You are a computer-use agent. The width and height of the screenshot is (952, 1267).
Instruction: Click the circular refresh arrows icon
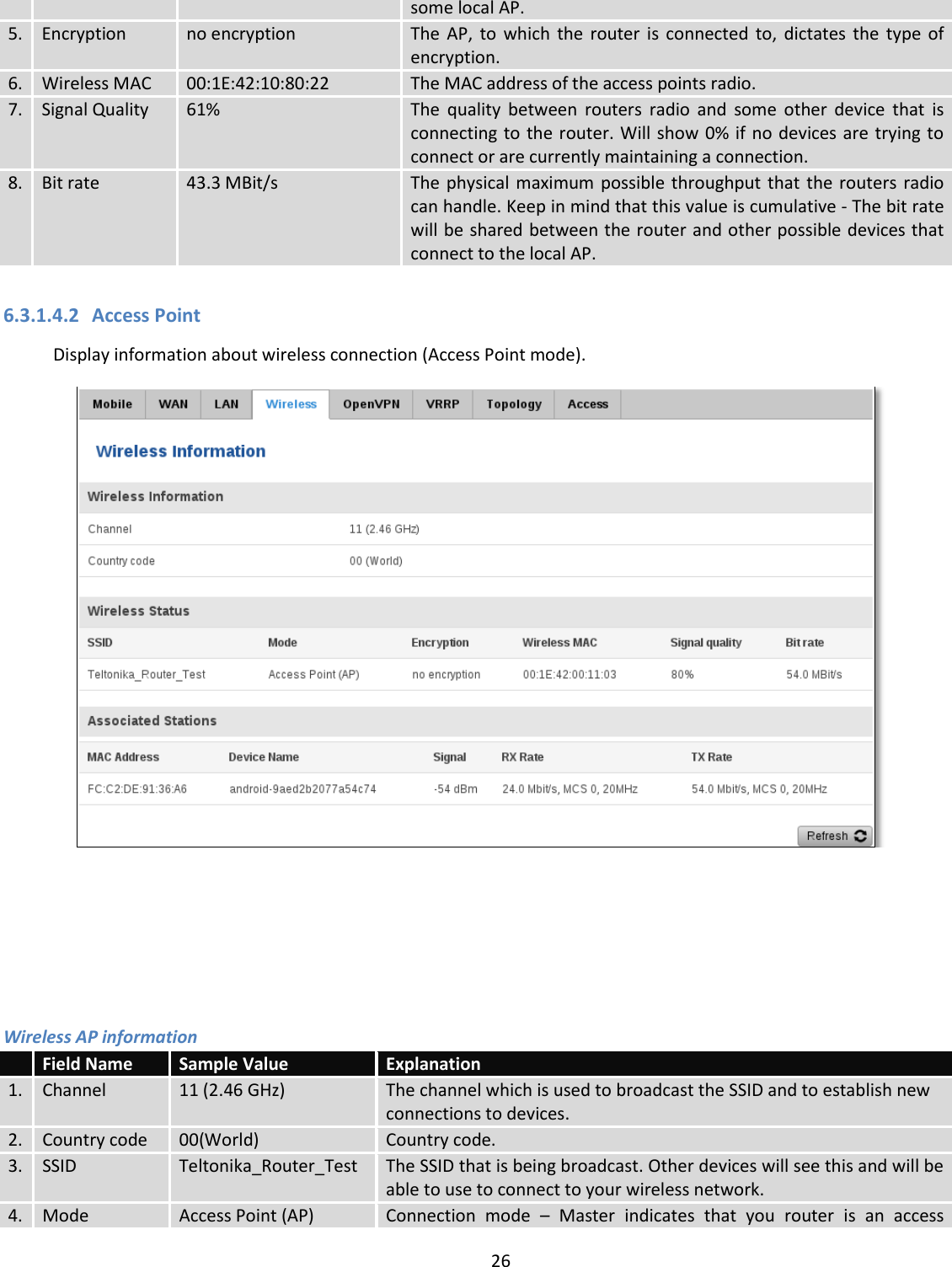(x=860, y=836)
